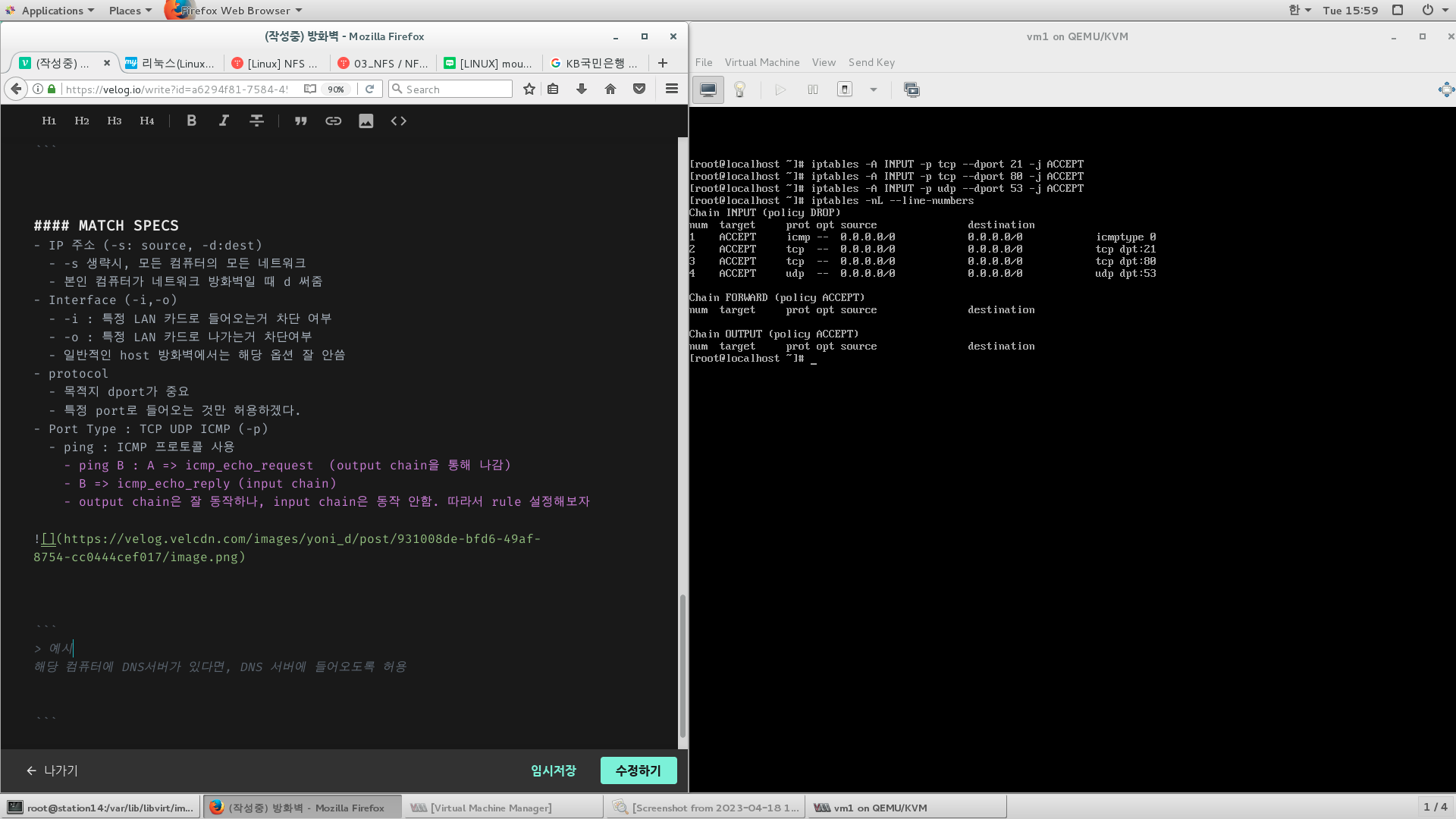Bookmark page with star icon
This screenshot has width=1456, height=819.
529,89
